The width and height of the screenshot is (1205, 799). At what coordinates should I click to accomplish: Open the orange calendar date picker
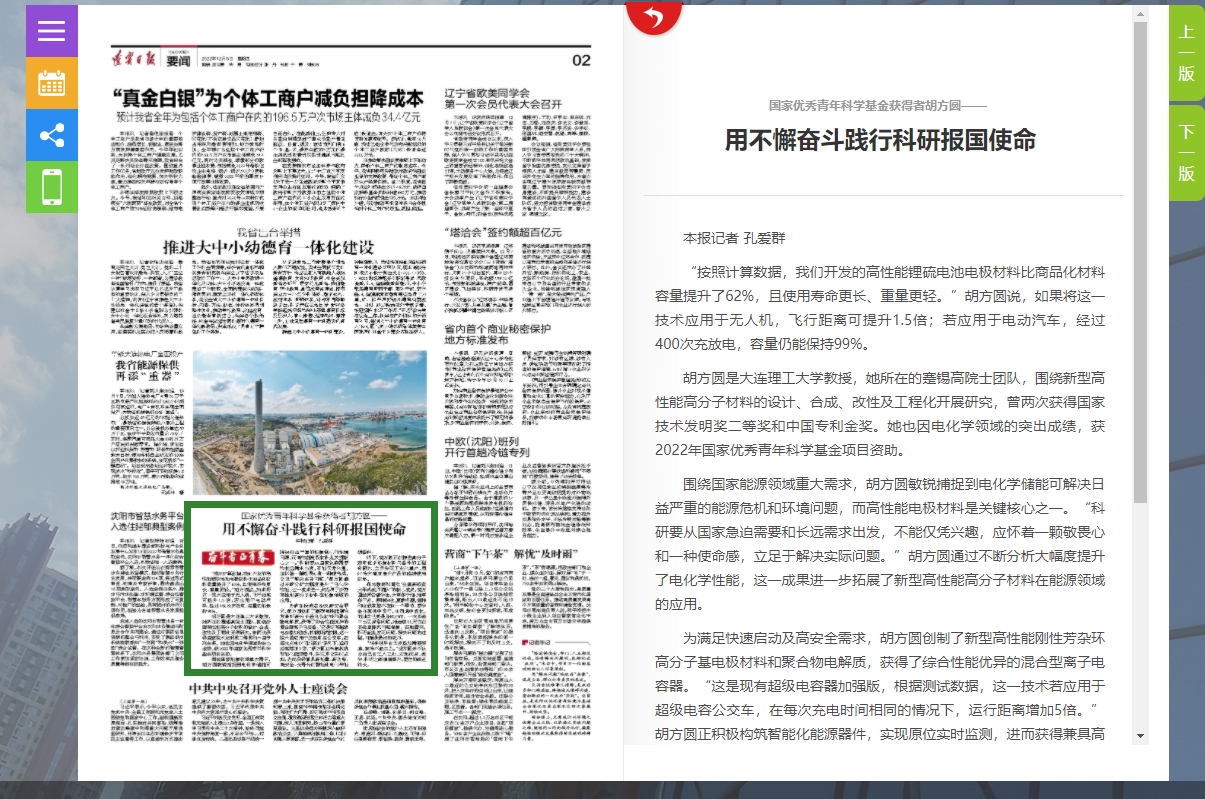click(x=52, y=82)
